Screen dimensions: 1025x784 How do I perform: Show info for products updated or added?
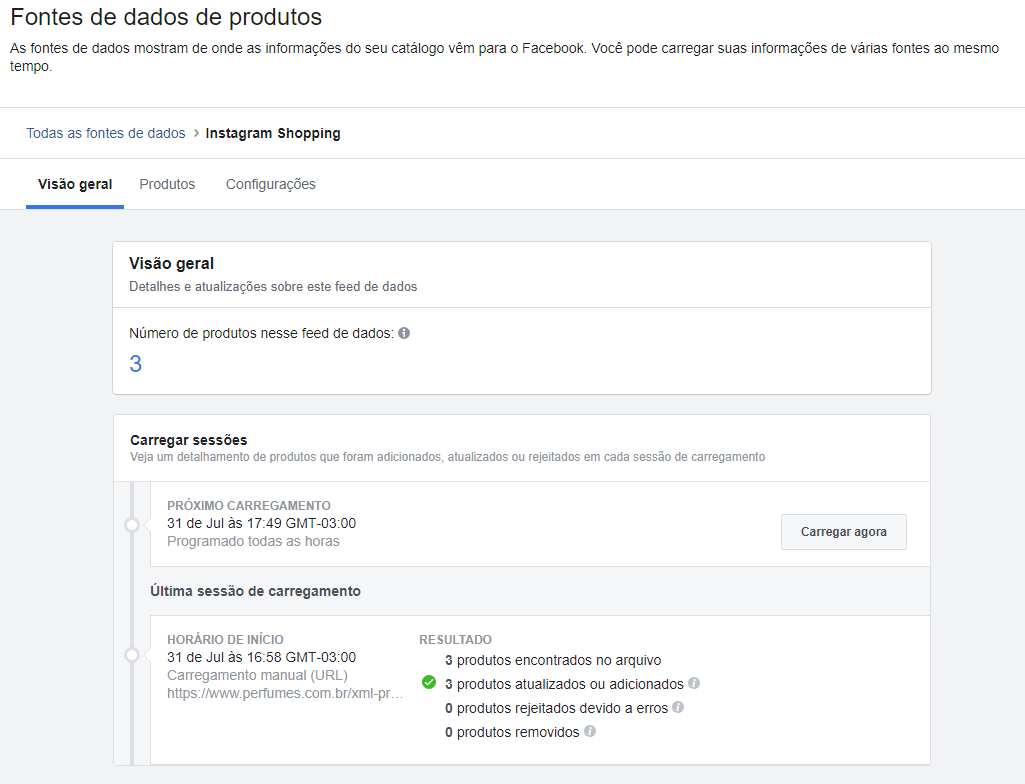(694, 683)
